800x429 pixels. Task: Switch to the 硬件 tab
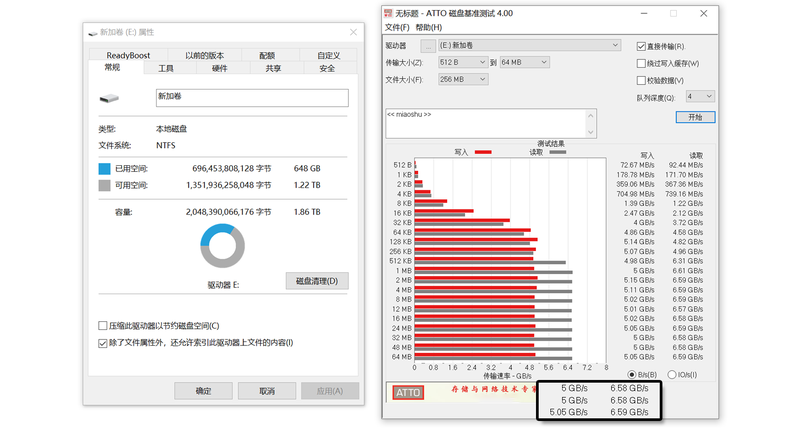point(219,68)
